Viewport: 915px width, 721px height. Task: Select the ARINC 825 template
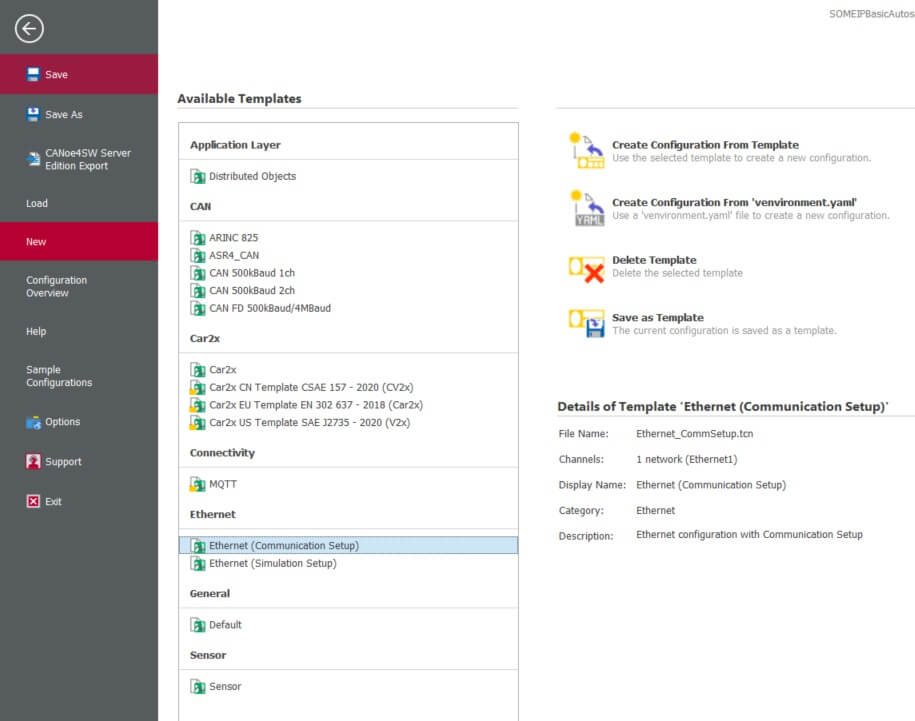233,238
